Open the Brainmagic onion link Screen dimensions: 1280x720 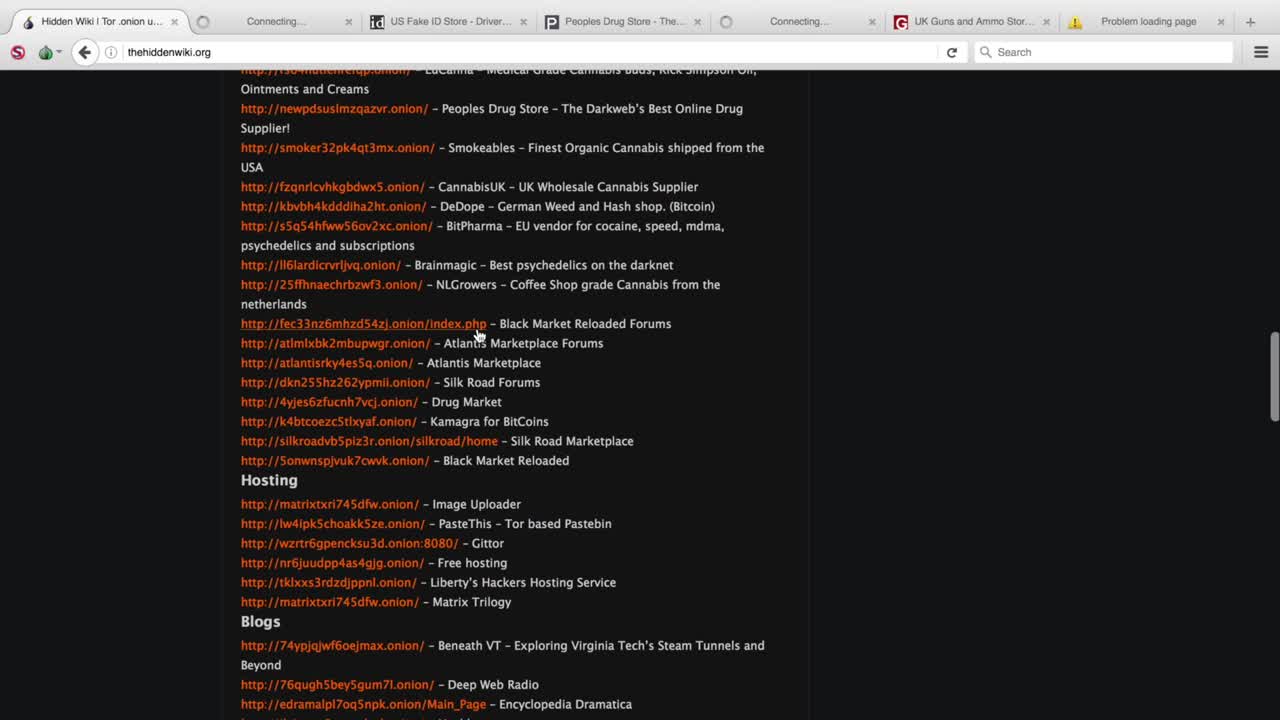coord(321,265)
